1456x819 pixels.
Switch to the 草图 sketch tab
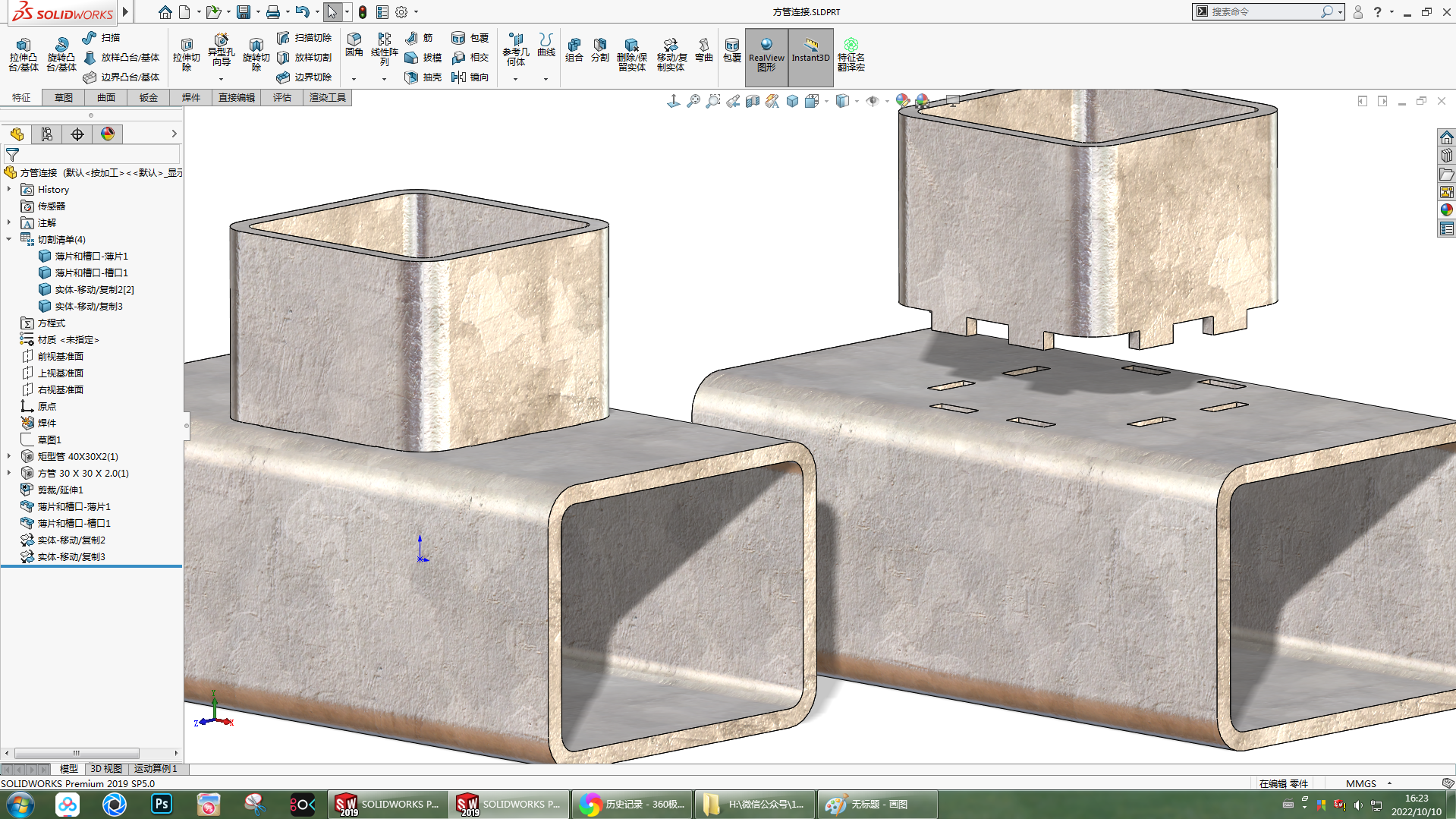click(64, 97)
